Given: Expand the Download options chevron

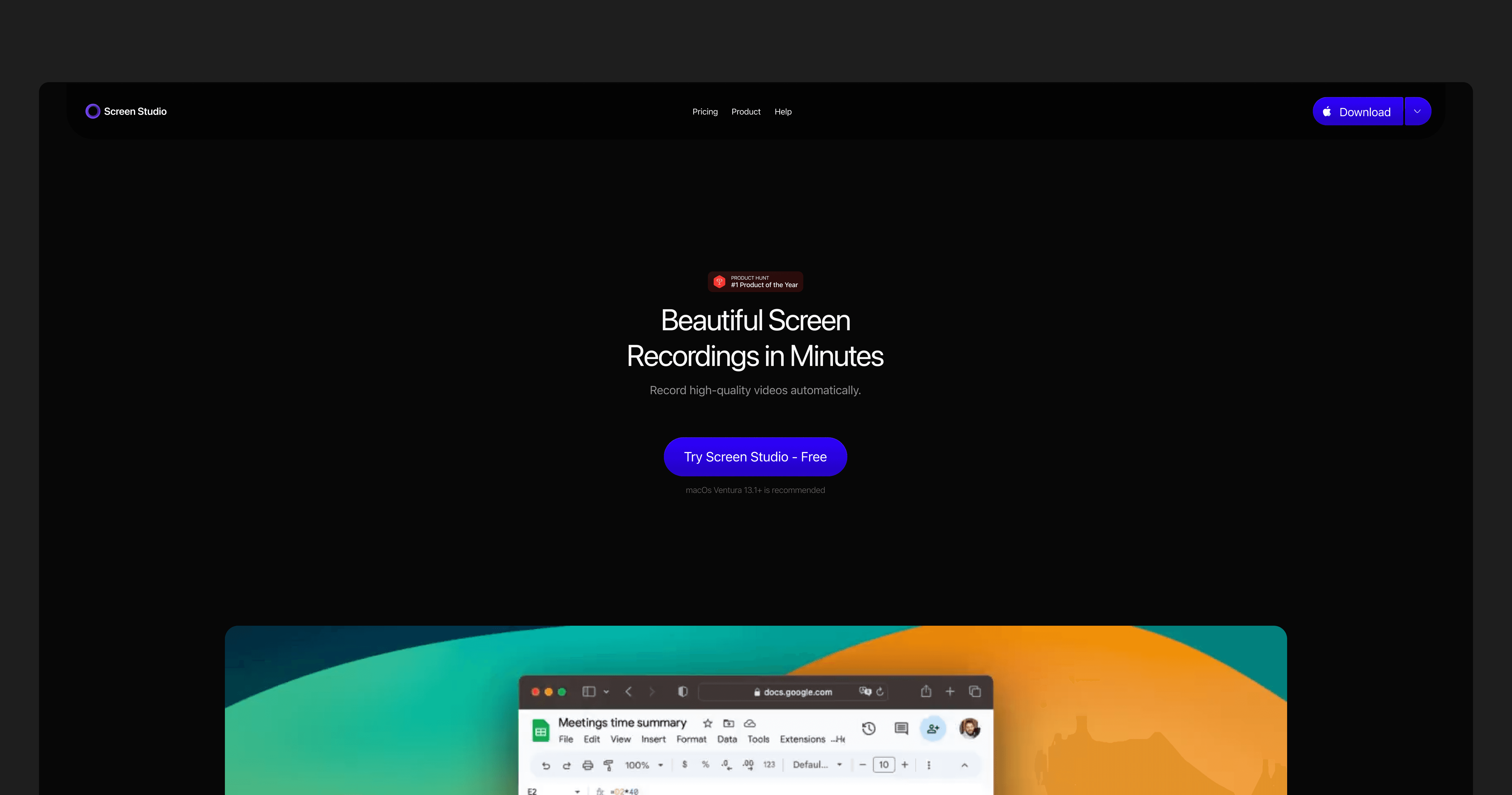Looking at the screenshot, I should click(1417, 111).
